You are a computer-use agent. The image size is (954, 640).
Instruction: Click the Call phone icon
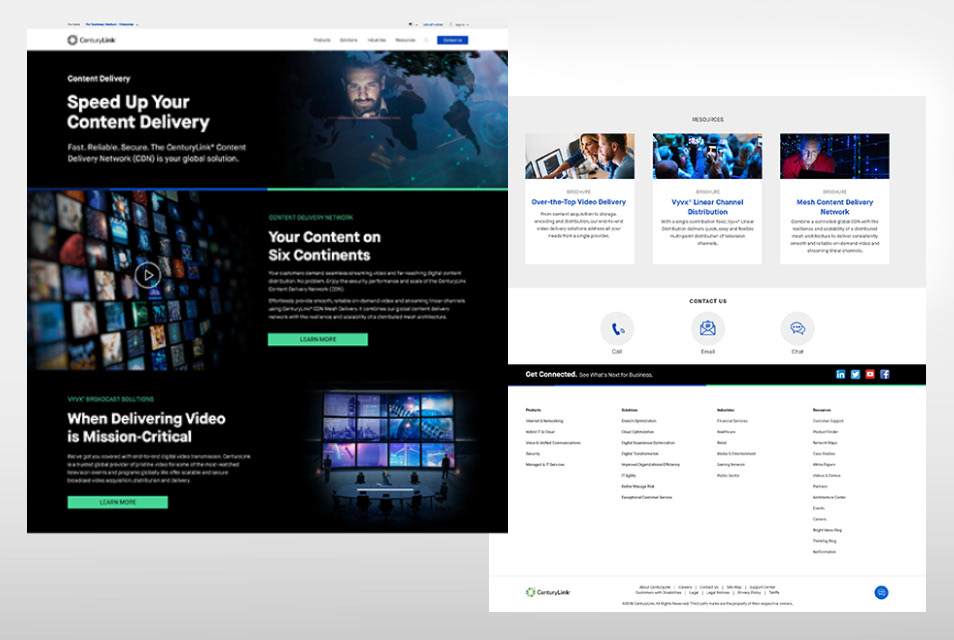coord(617,329)
